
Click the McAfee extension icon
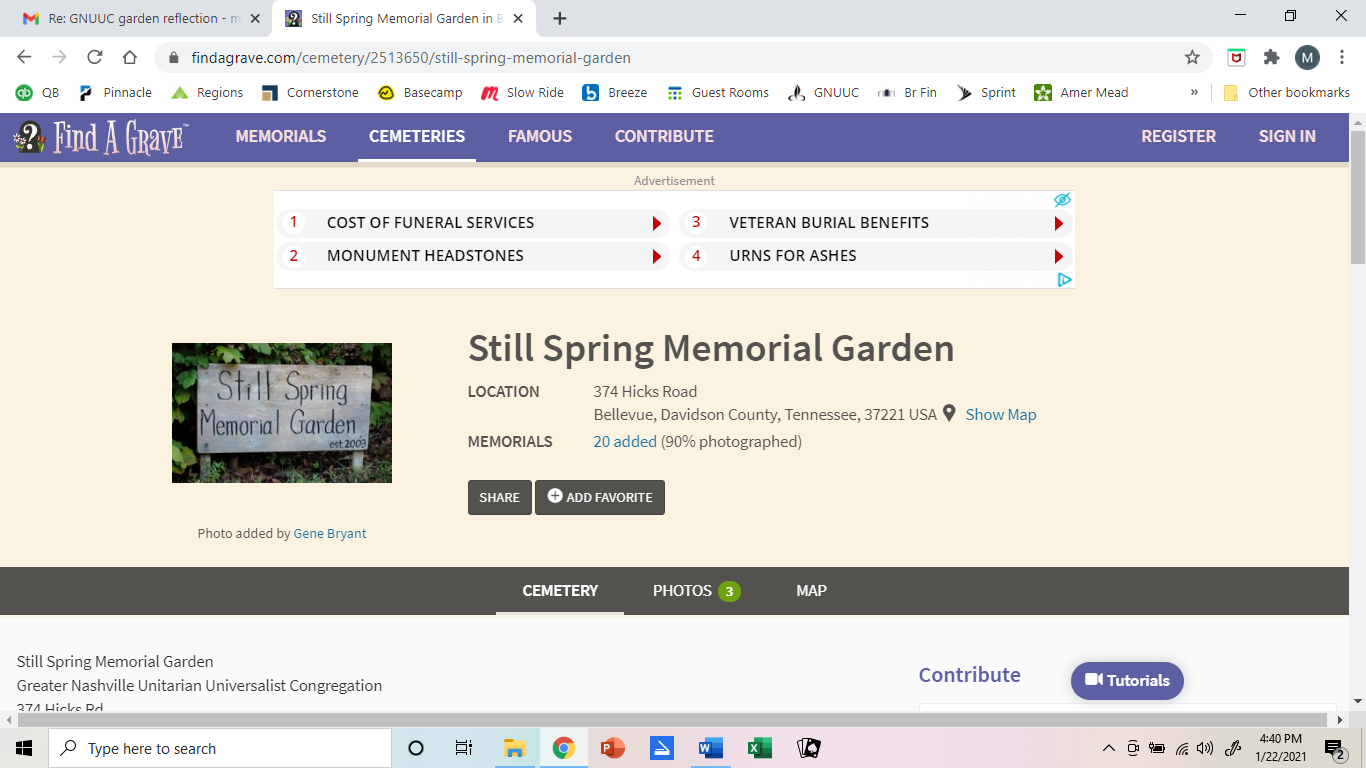(1236, 57)
